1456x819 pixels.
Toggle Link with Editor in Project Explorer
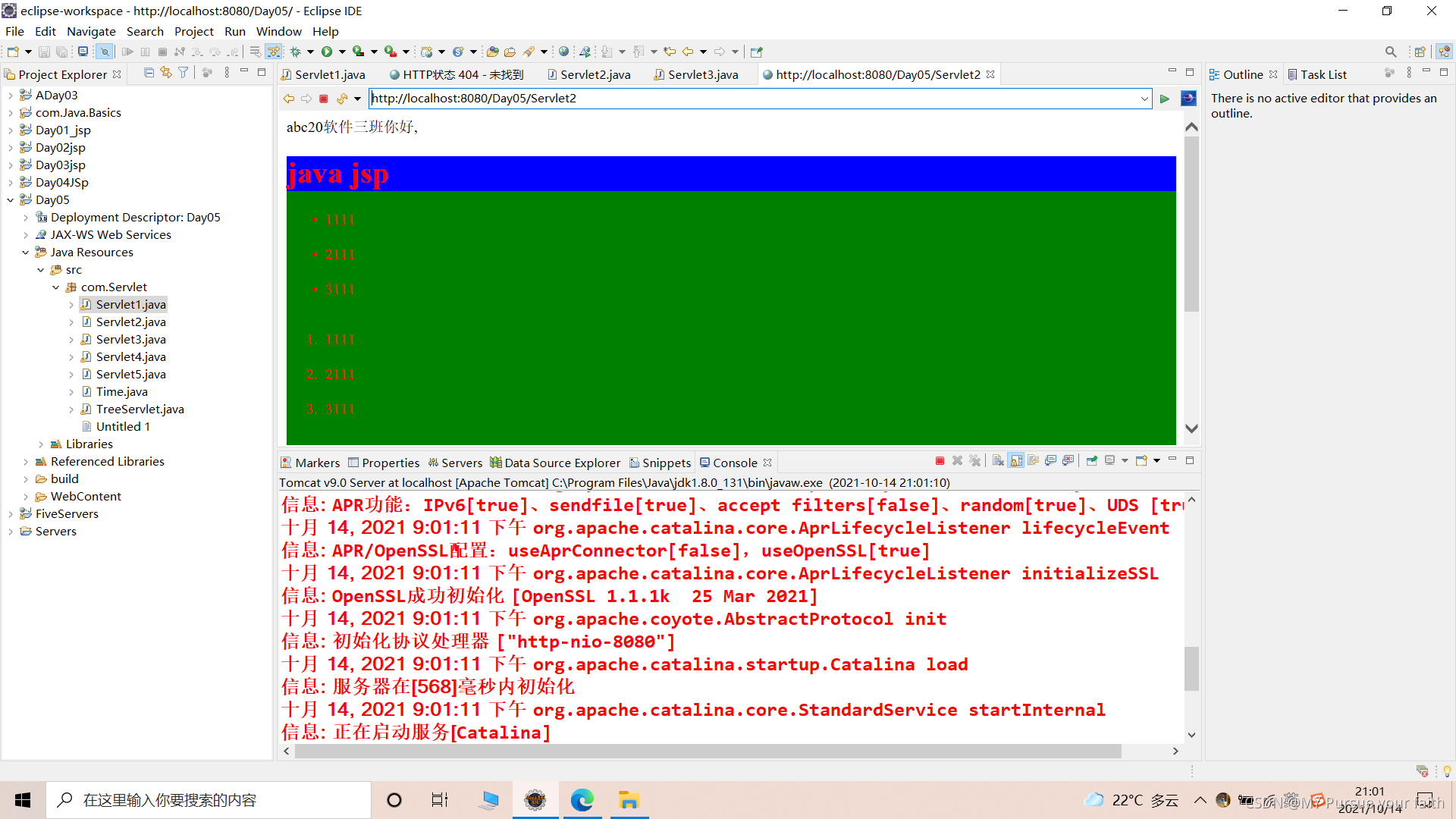click(166, 73)
